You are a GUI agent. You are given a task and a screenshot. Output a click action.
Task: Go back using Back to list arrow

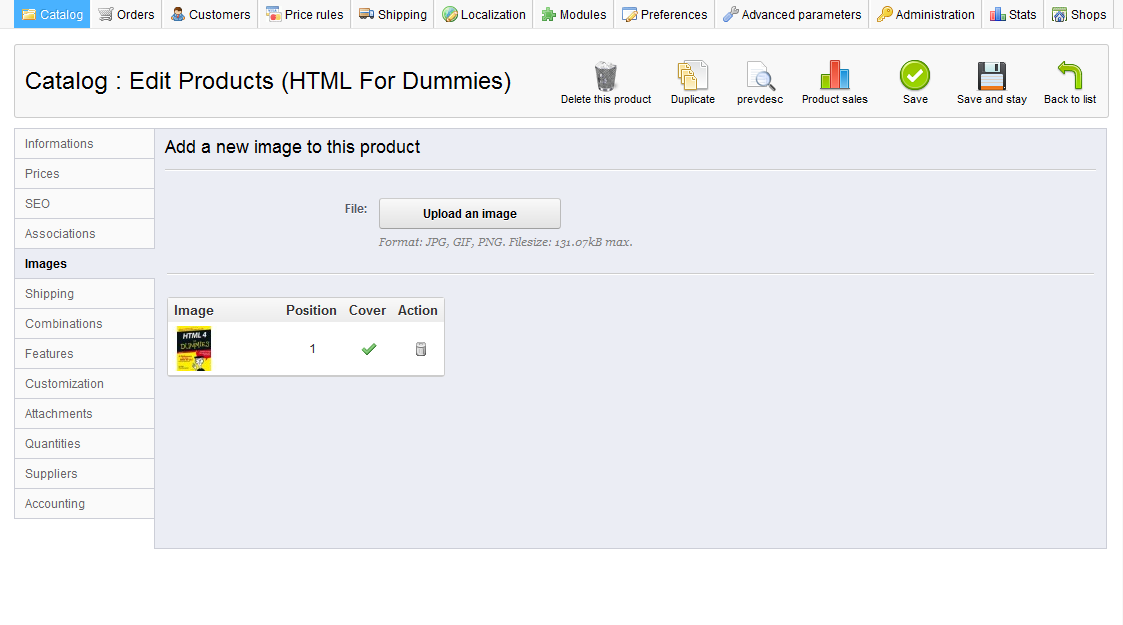coord(1070,77)
